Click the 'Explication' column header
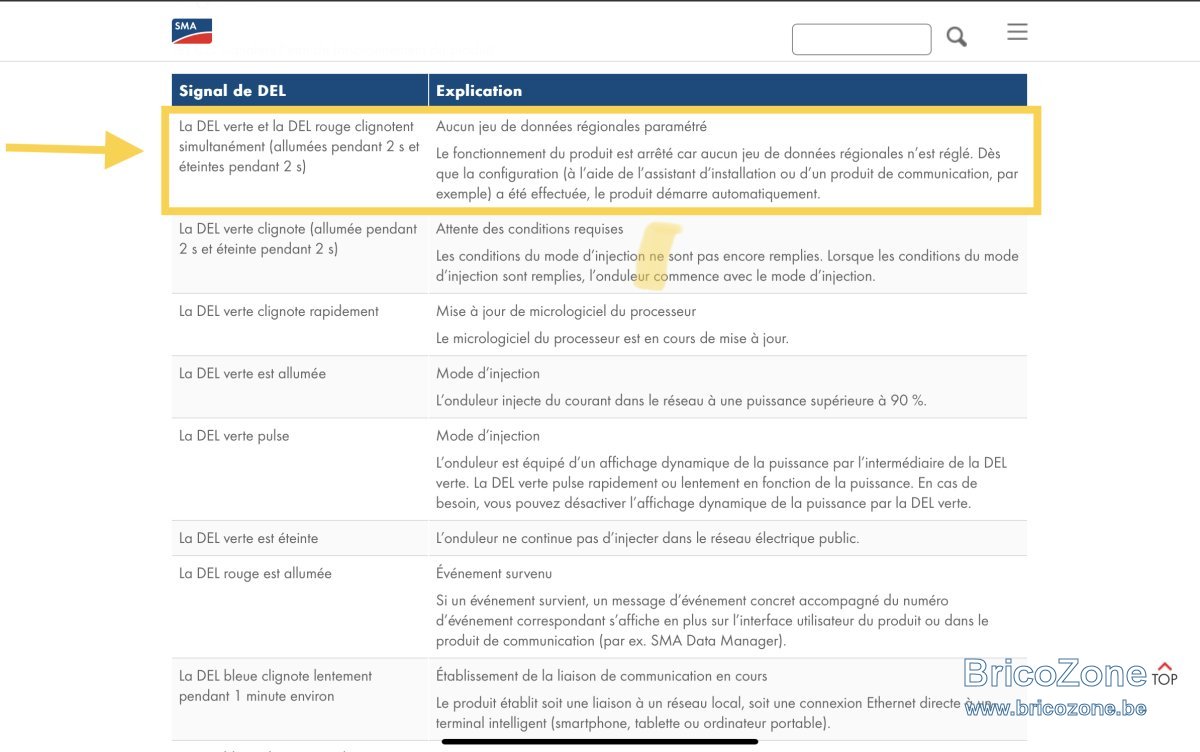 (x=479, y=90)
